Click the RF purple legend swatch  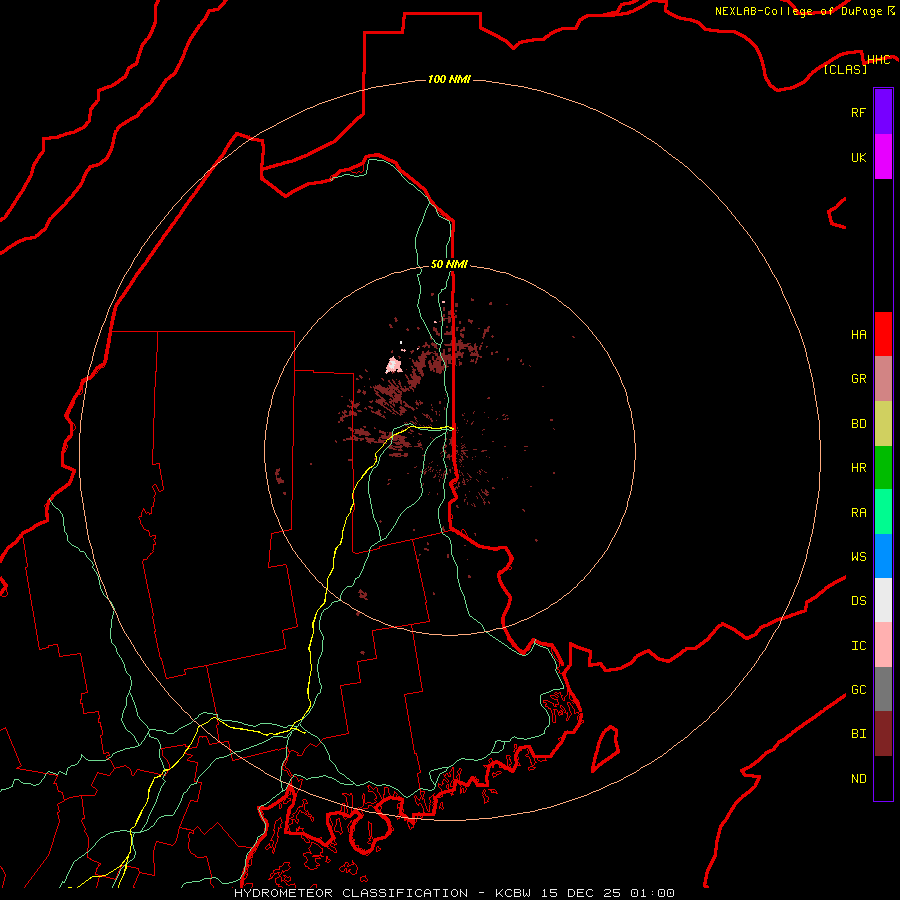coord(883,112)
